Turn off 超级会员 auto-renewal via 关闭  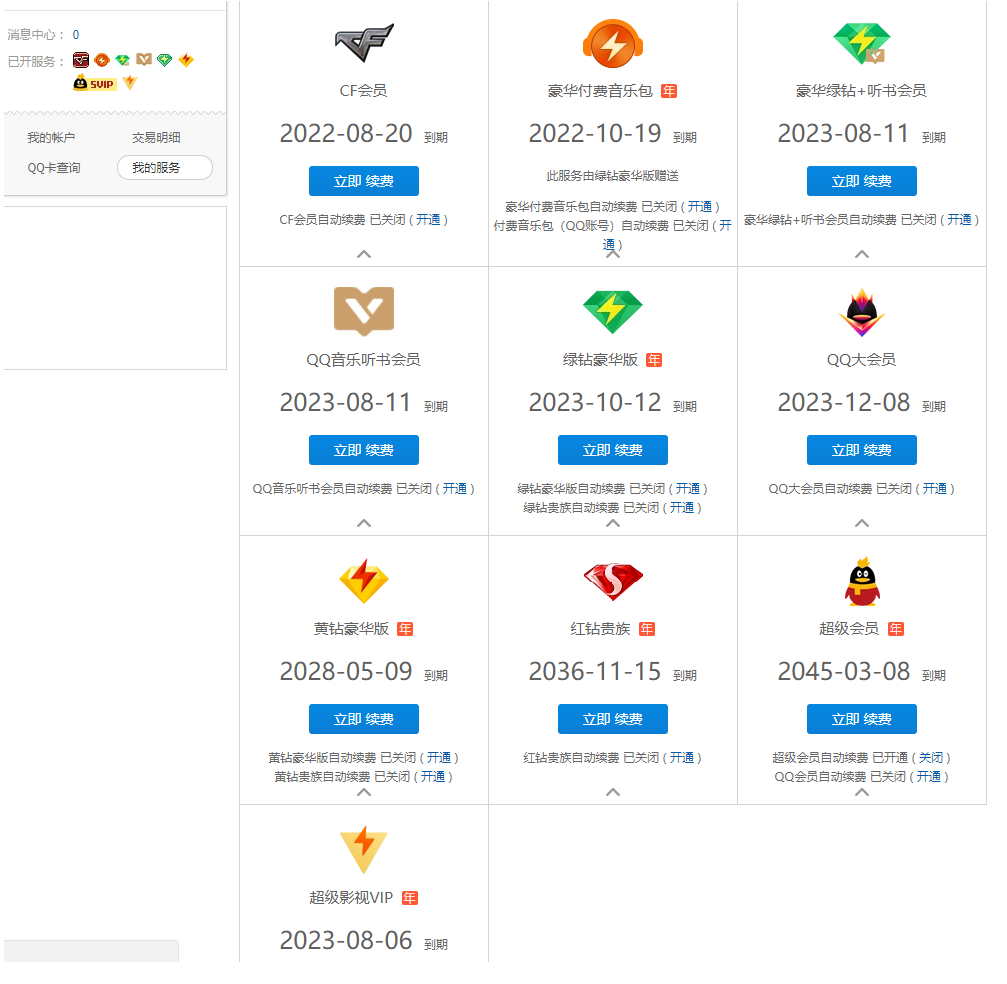coord(930,758)
